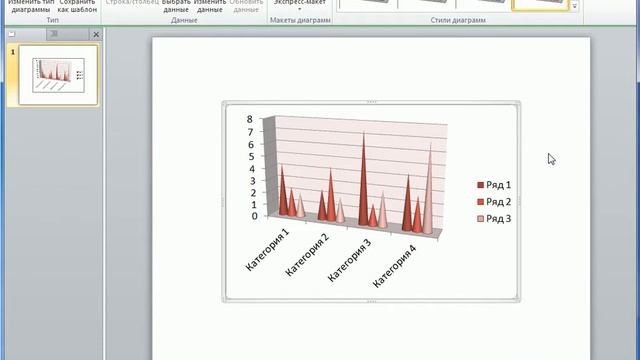Click the value 5 on the vertical axis
Viewport: 640px width, 360px height.
coord(251,156)
